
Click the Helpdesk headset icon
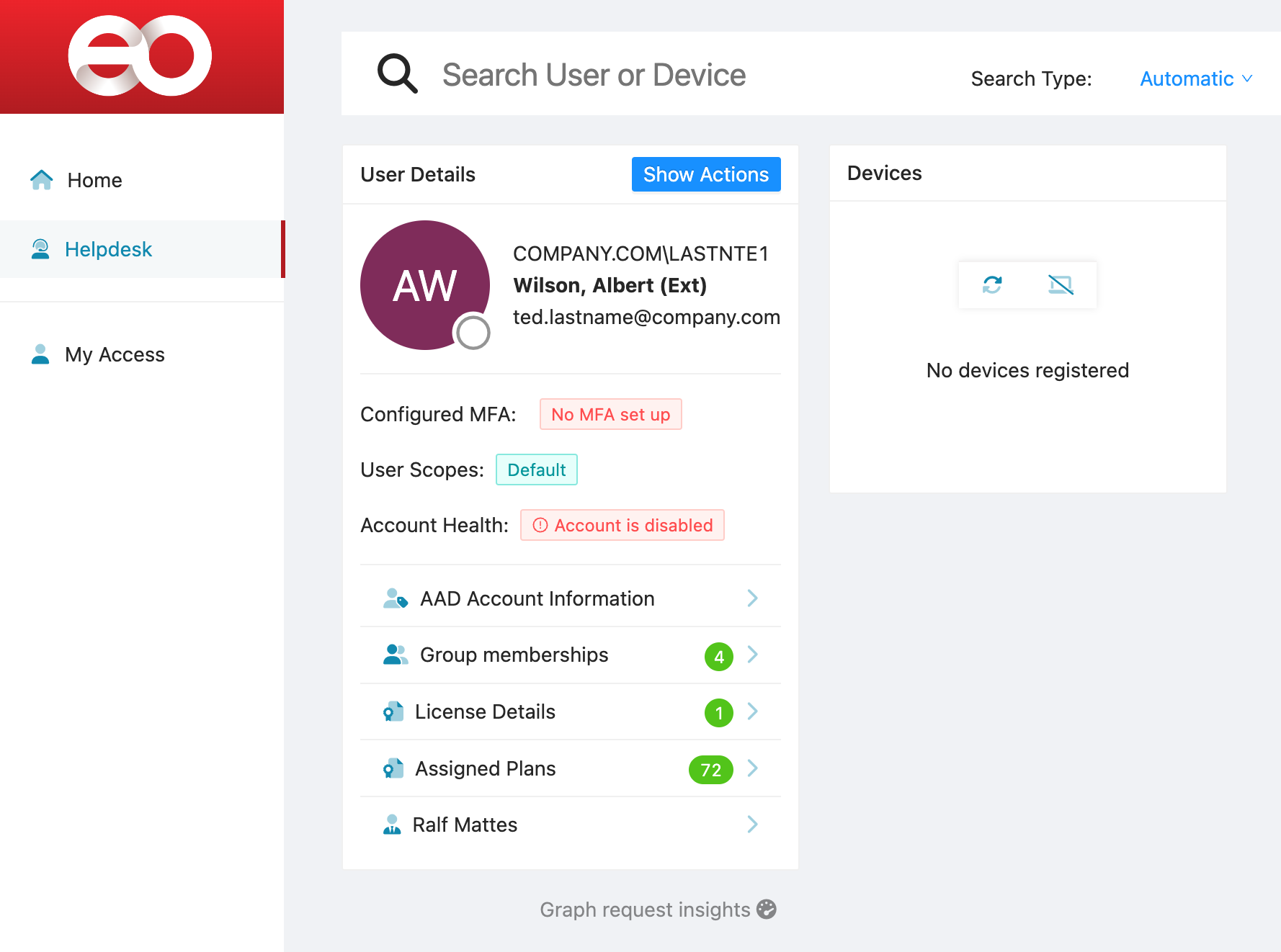coord(41,249)
